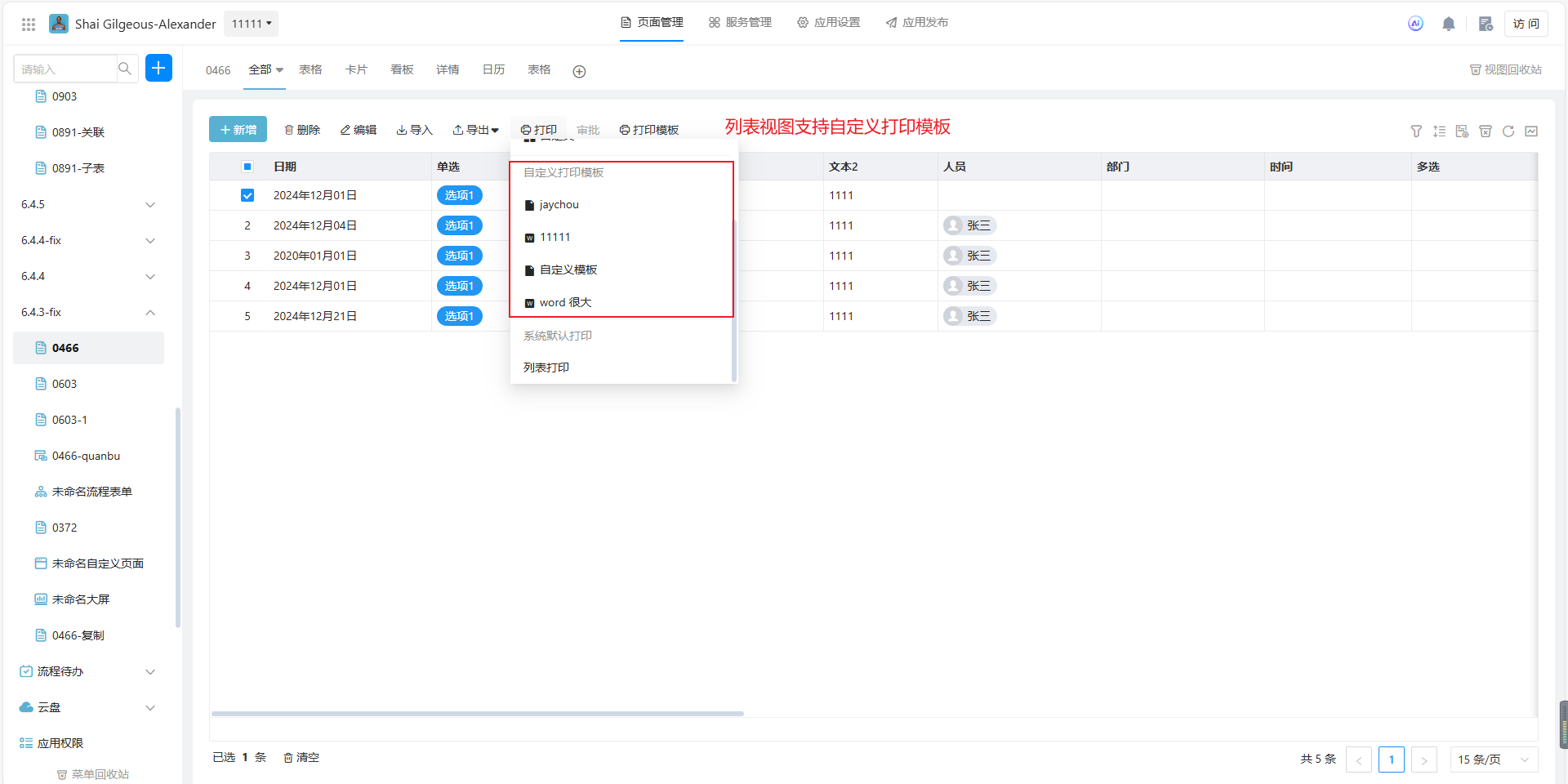
Task: Click the search magnifier icon in sidebar
Action: [x=125, y=69]
